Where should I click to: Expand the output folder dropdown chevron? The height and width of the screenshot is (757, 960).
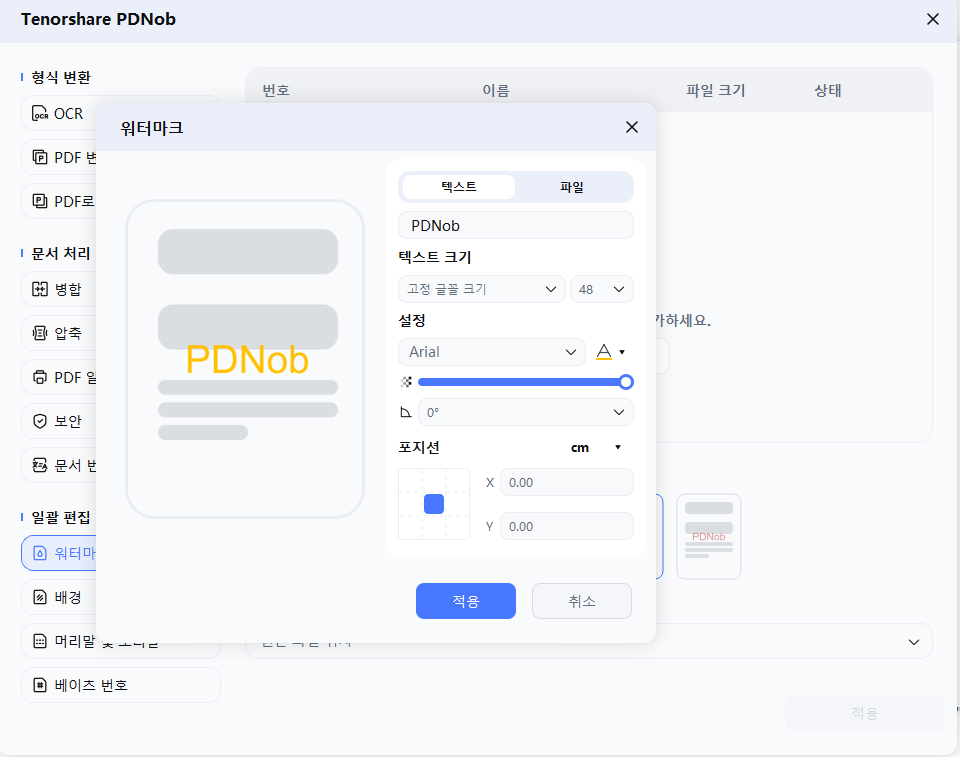tap(913, 642)
